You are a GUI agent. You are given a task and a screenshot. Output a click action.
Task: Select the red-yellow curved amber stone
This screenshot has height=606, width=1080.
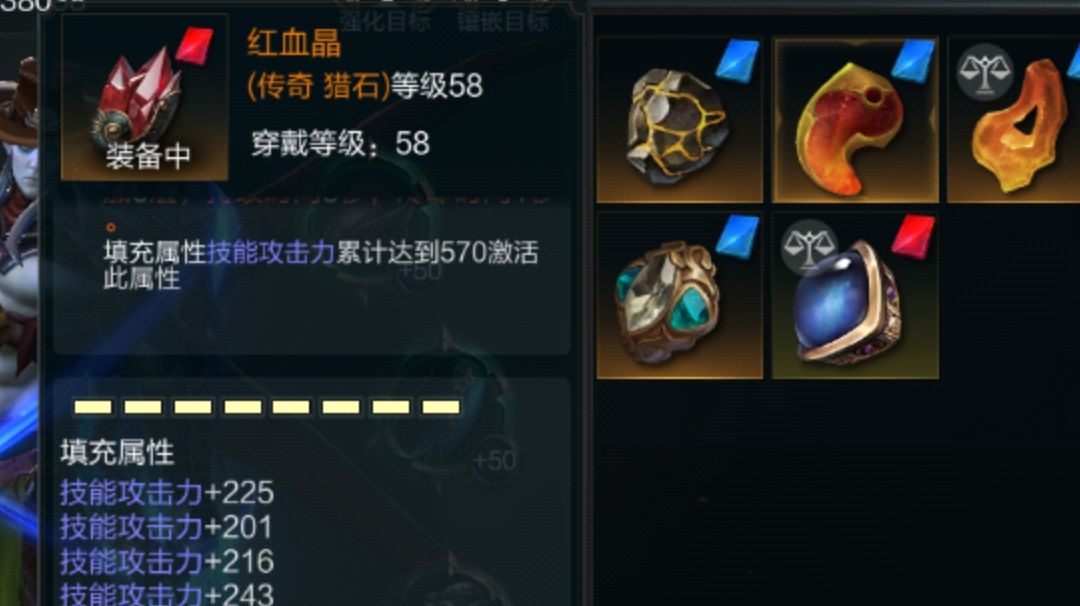tap(855, 120)
